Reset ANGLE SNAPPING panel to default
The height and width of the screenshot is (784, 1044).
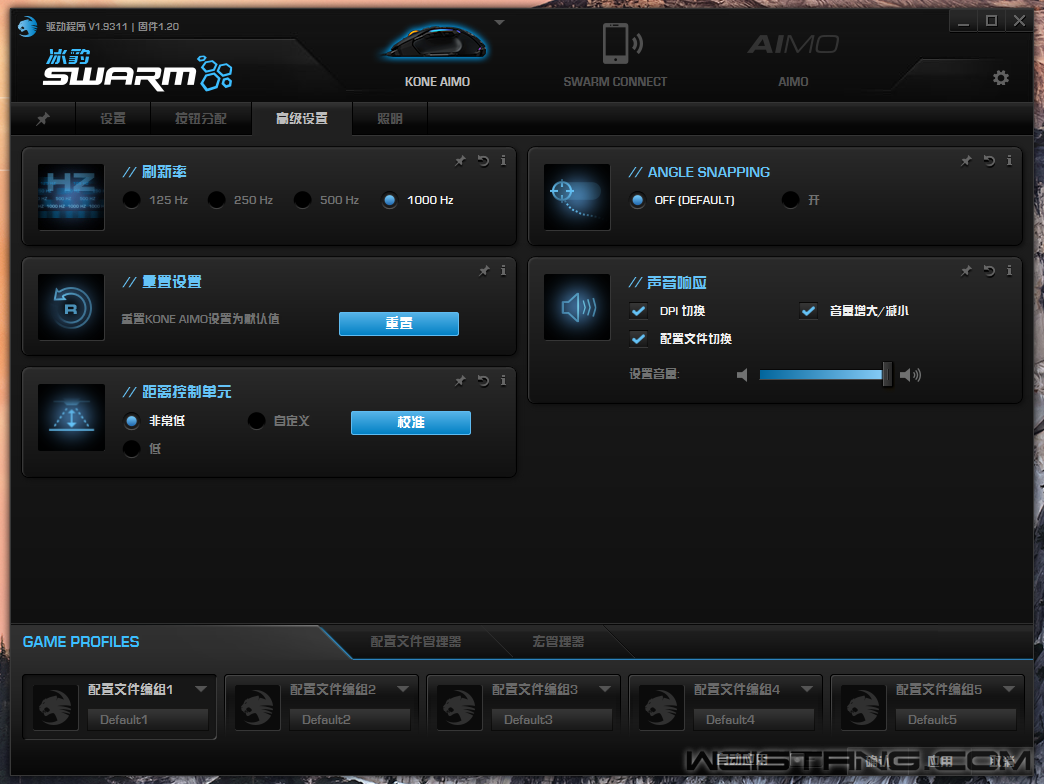[989, 160]
